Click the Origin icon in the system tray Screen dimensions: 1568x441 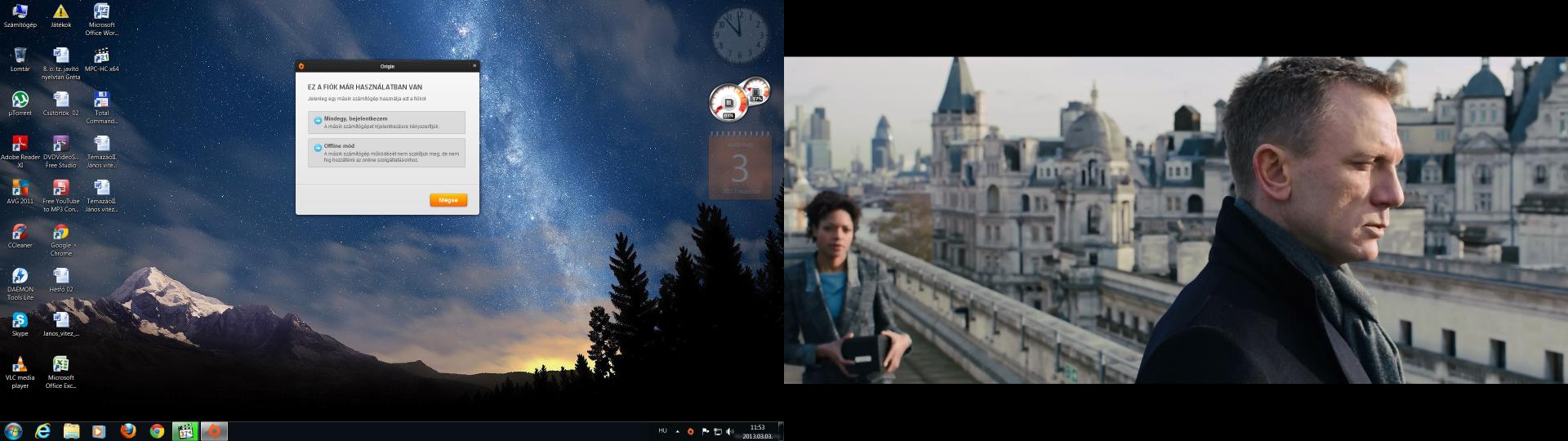click(x=690, y=431)
